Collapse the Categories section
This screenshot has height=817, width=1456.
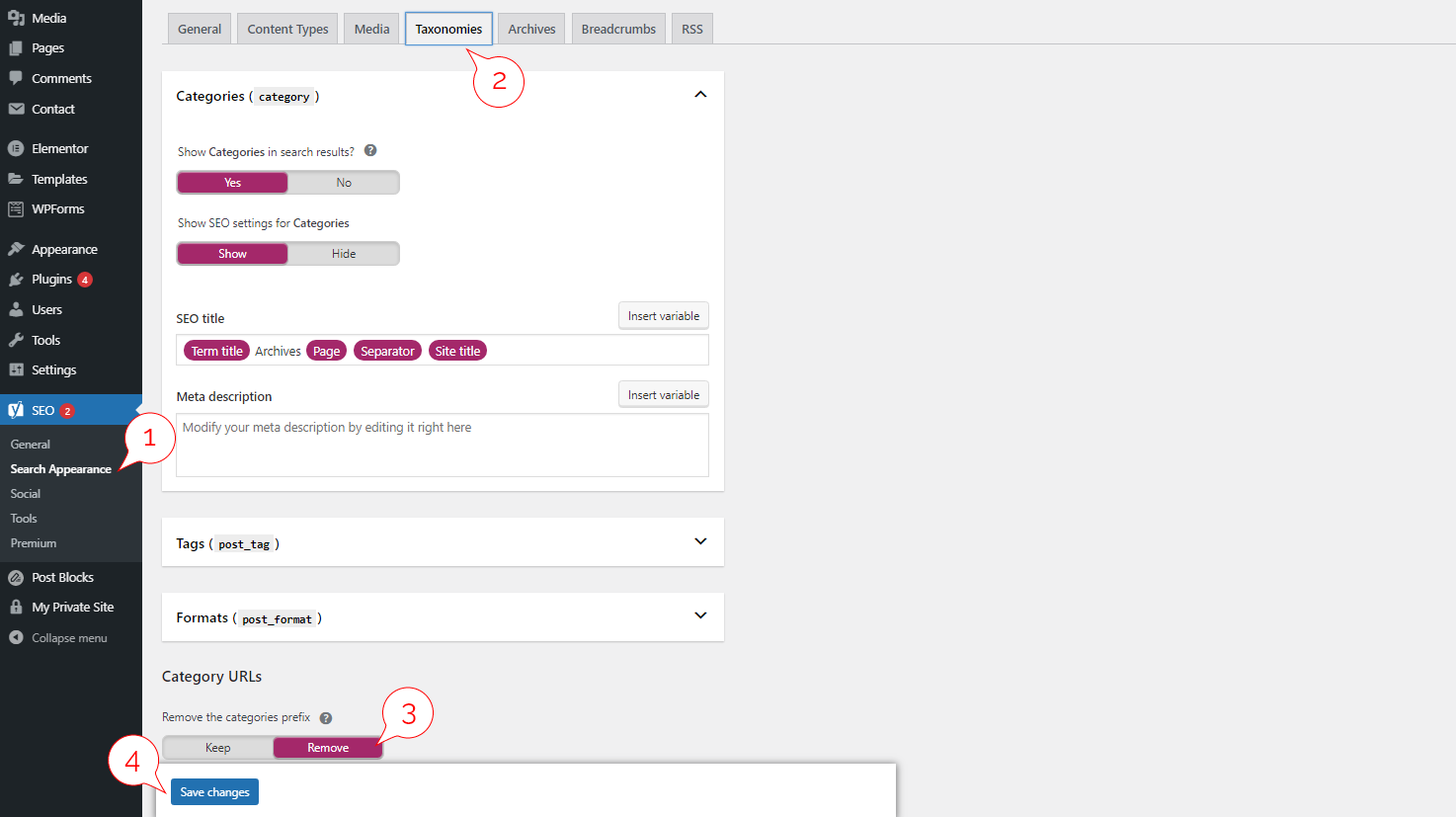pyautogui.click(x=700, y=95)
